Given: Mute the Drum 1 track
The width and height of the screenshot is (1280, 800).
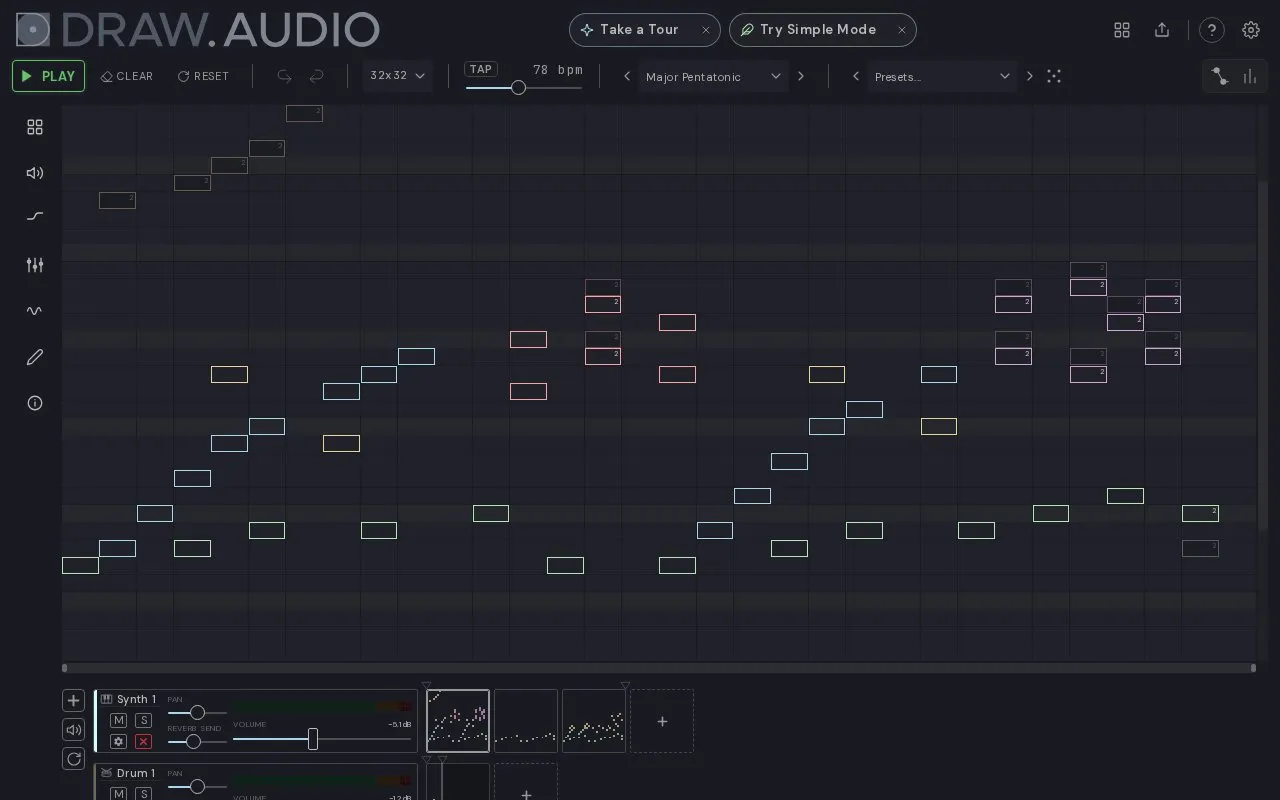Looking at the screenshot, I should [118, 794].
